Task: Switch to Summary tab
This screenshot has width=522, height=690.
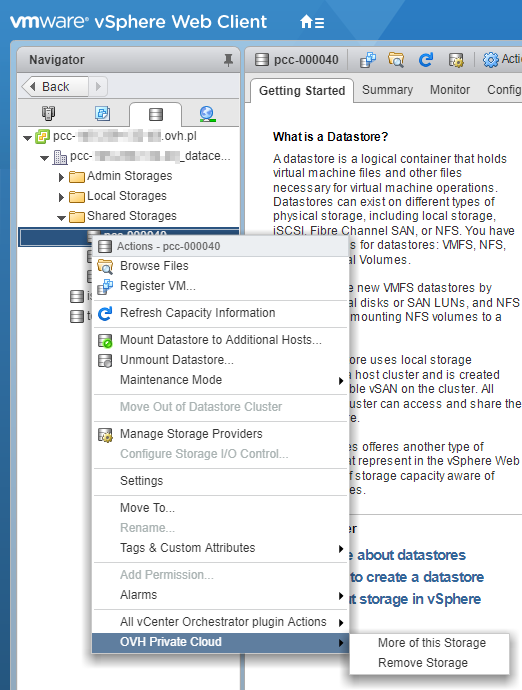Action: (x=387, y=90)
